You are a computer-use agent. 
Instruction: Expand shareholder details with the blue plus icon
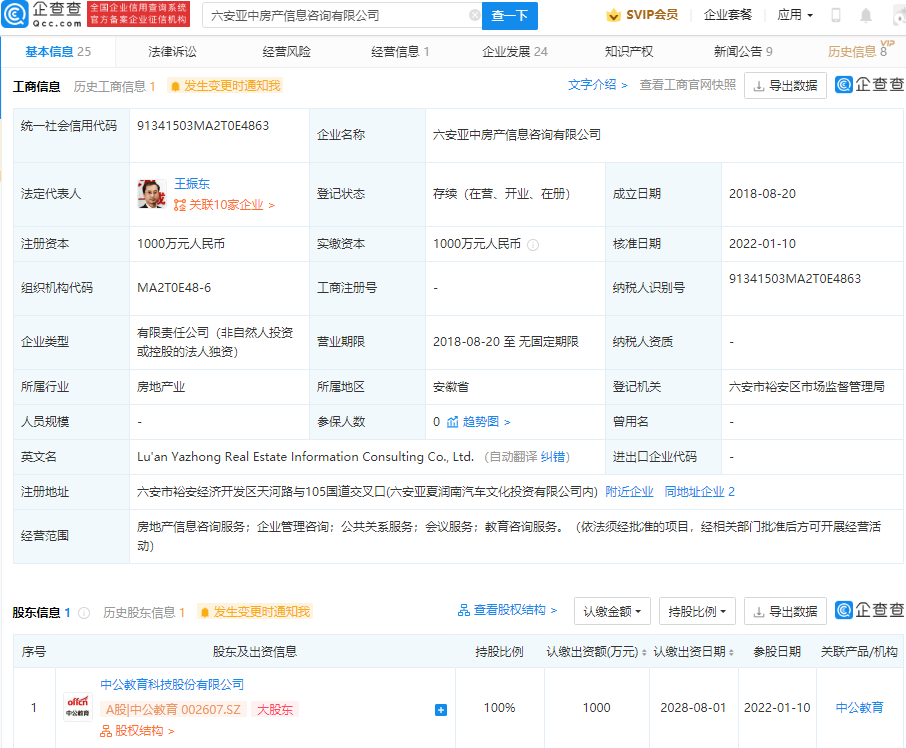(x=440, y=710)
